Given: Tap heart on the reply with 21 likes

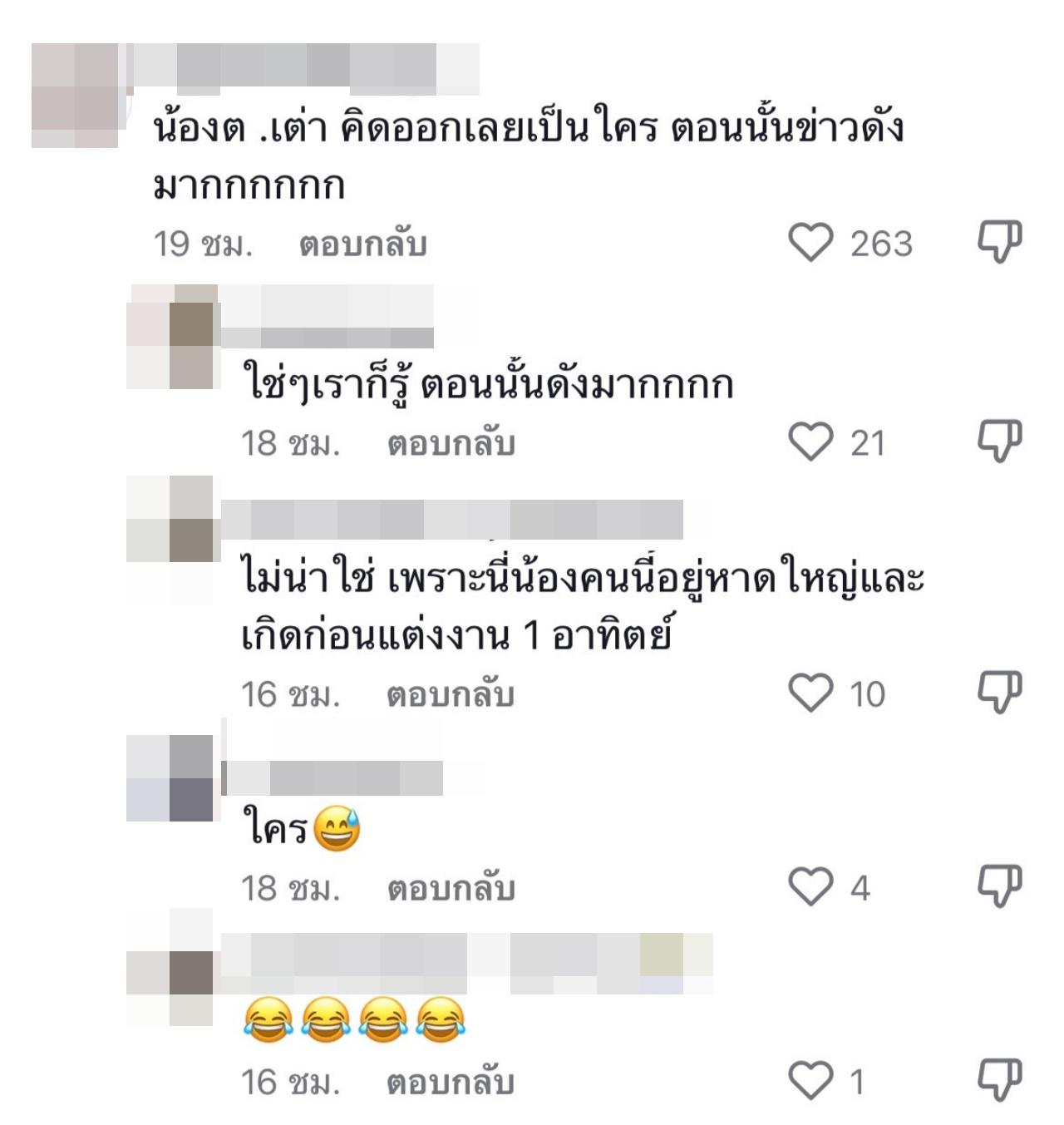Looking at the screenshot, I should 810,442.
